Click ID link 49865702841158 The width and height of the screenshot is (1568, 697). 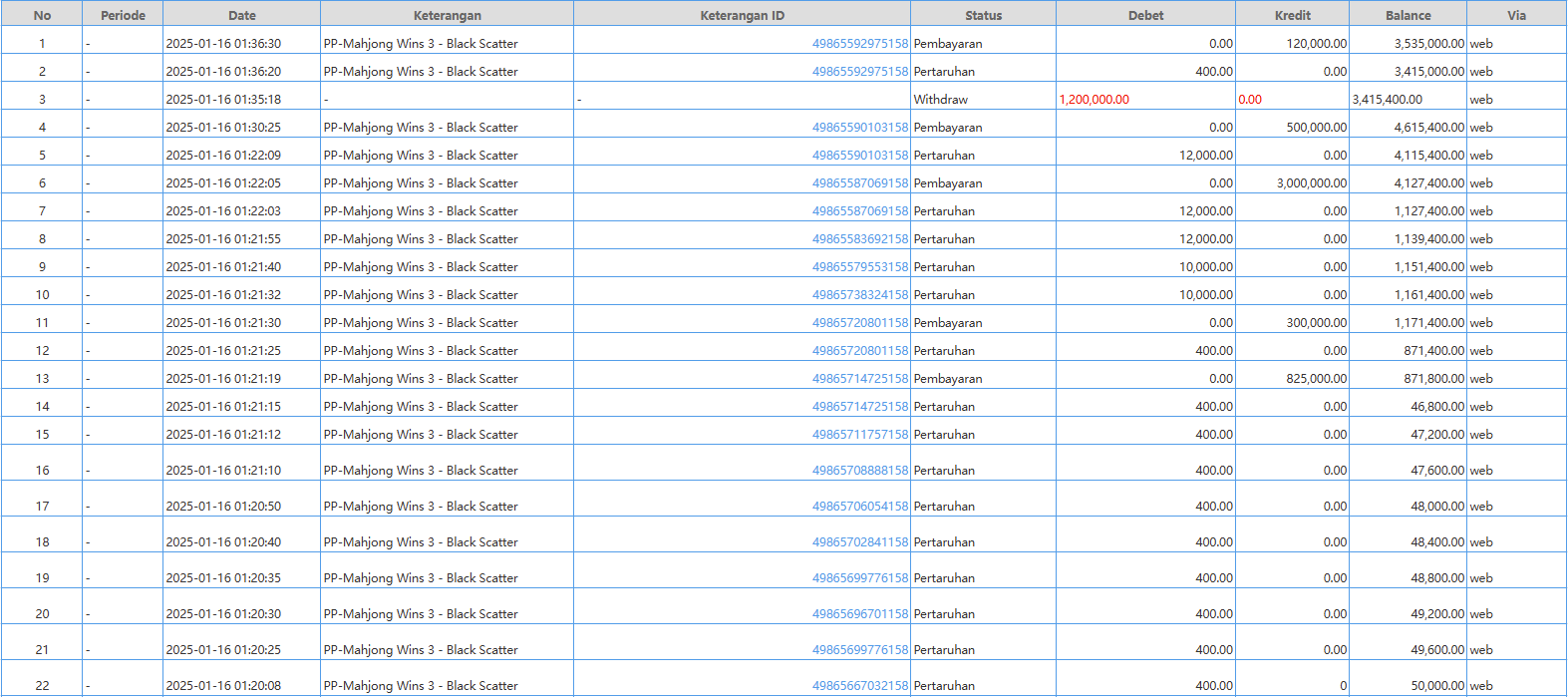click(859, 542)
